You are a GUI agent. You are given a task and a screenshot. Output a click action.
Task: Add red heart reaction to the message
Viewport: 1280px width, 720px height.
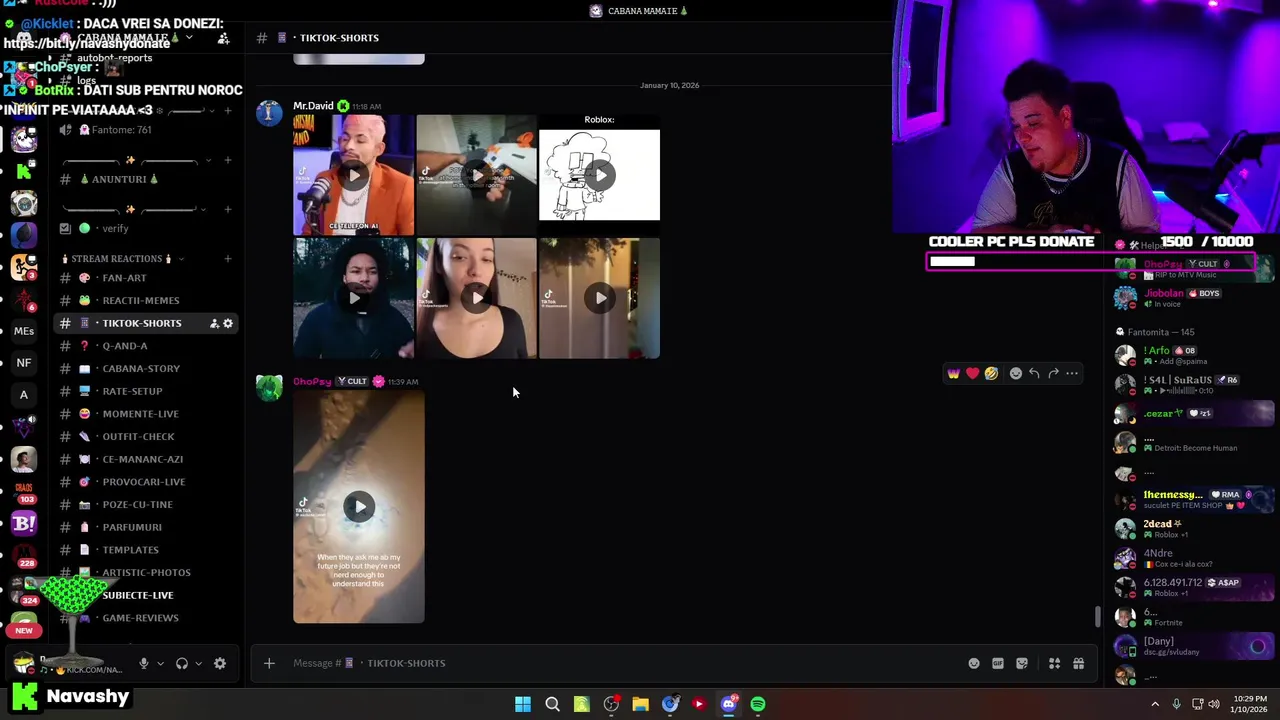click(x=973, y=373)
